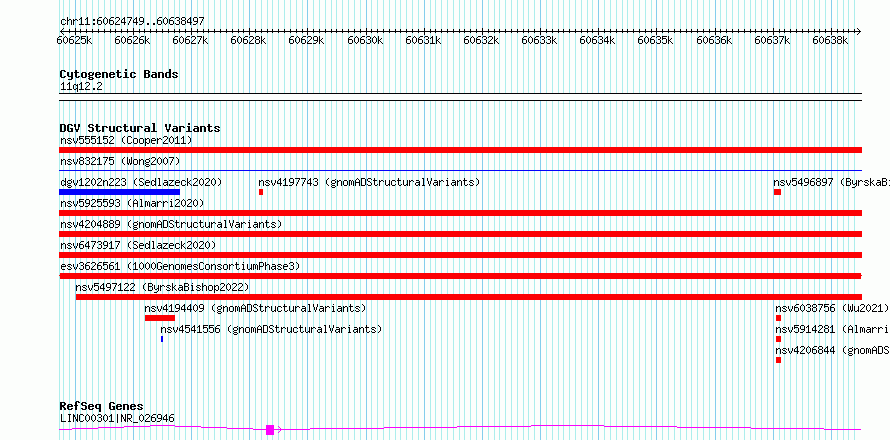Click the 60631k ruler position

pos(423,40)
